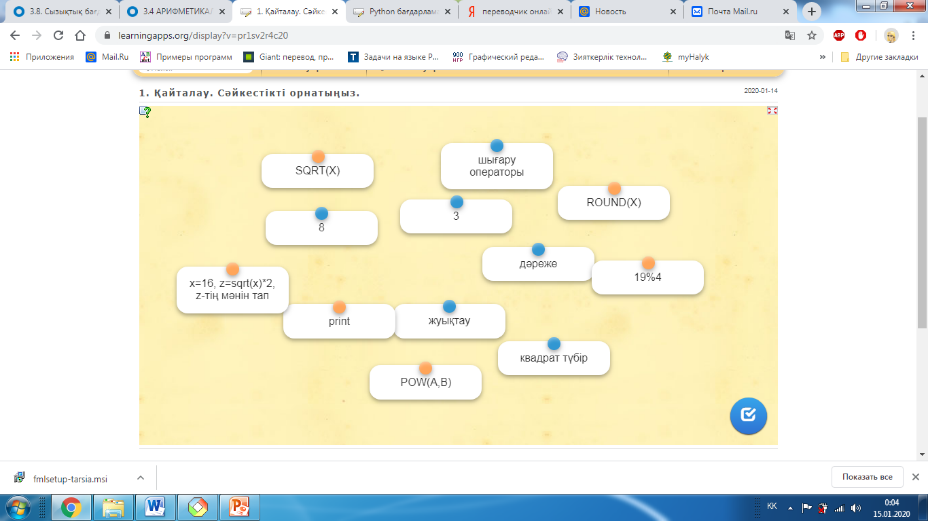
Task: Toggle fullscreen icon at exercise top-right
Action: click(772, 111)
